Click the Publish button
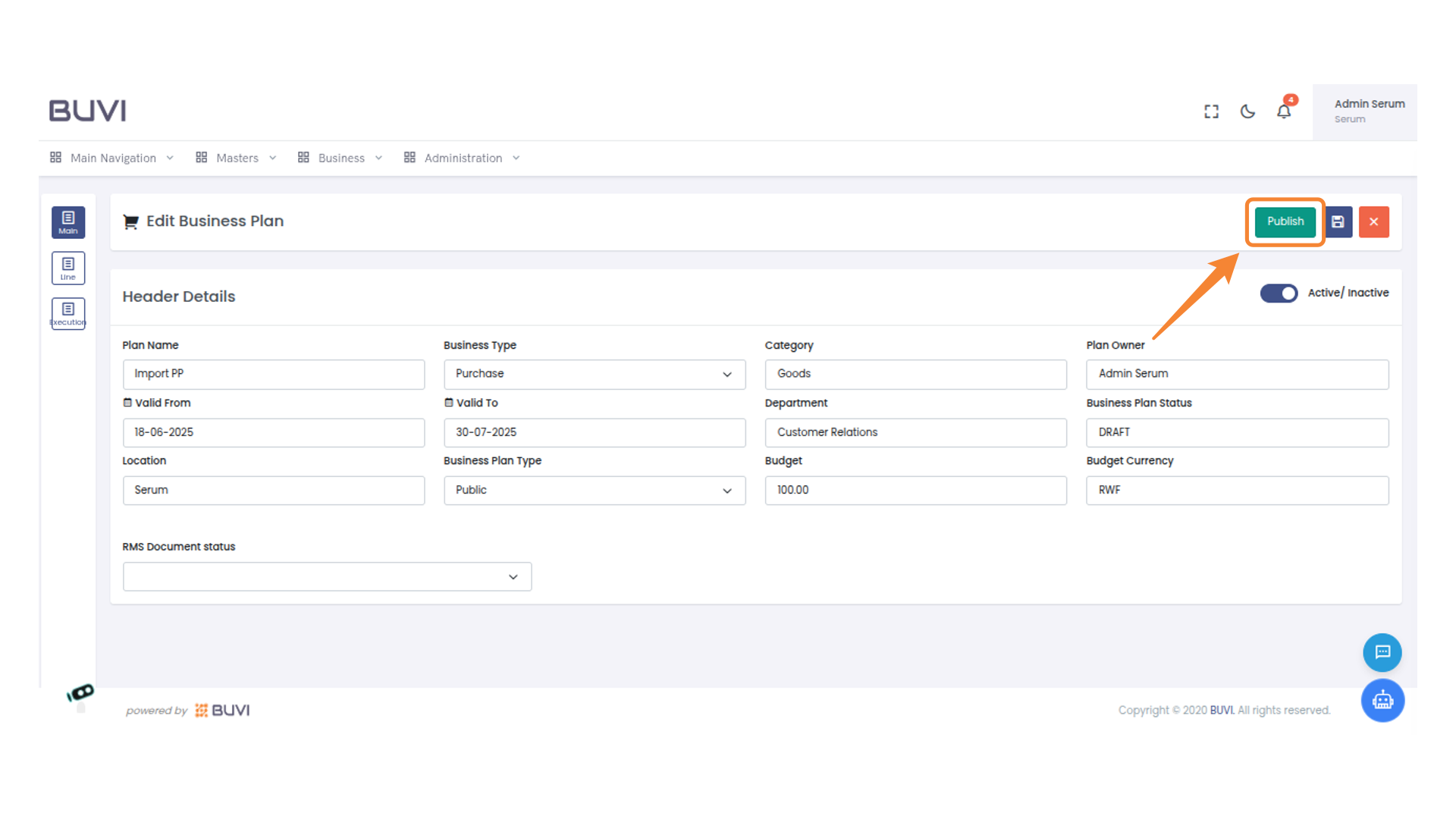1456x819 pixels. [x=1285, y=221]
